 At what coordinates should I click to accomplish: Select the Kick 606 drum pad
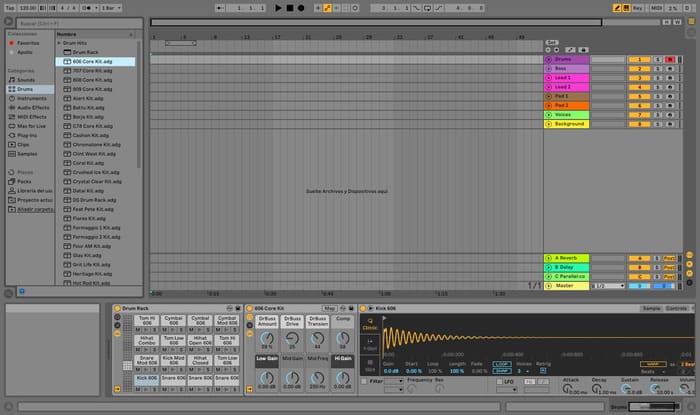pyautogui.click(x=147, y=378)
